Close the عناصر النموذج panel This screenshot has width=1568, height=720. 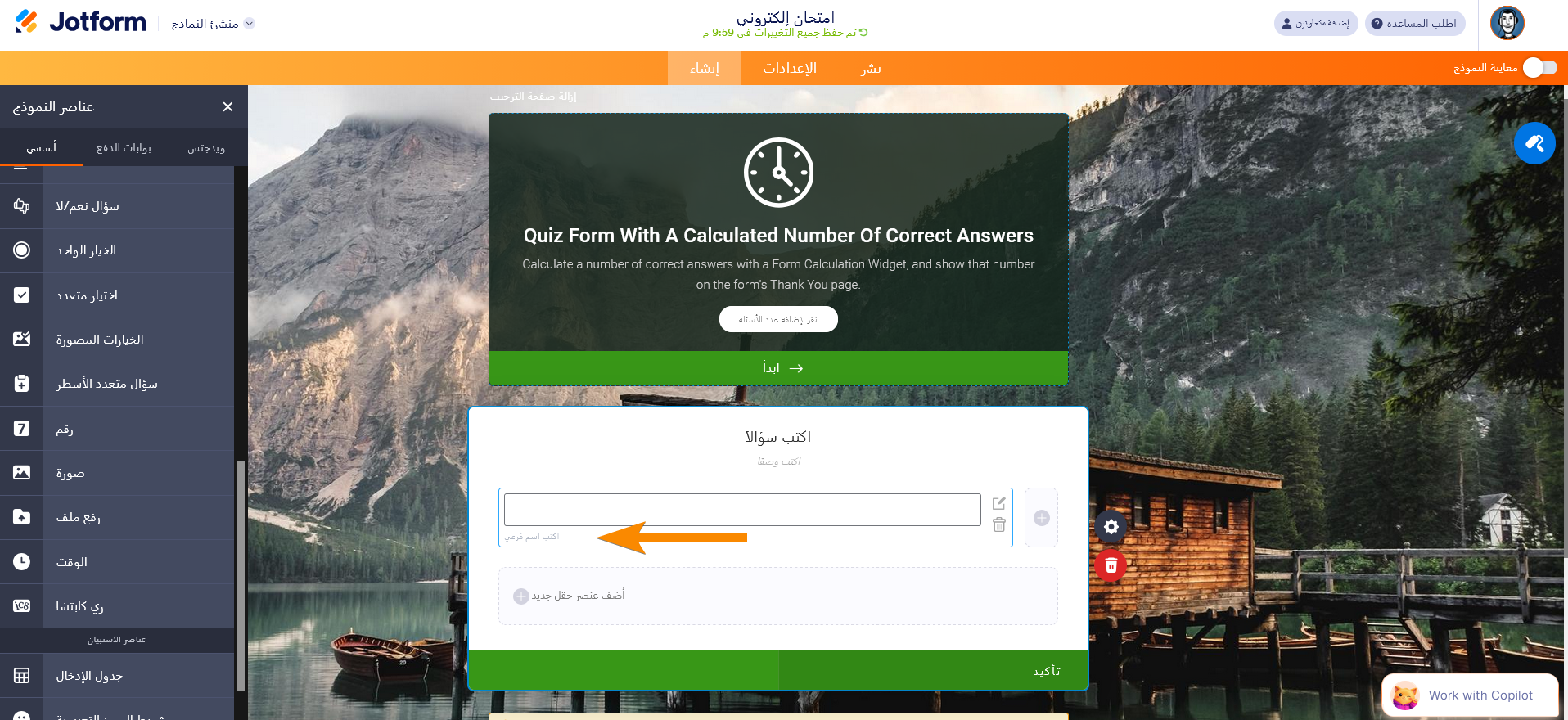[x=228, y=107]
